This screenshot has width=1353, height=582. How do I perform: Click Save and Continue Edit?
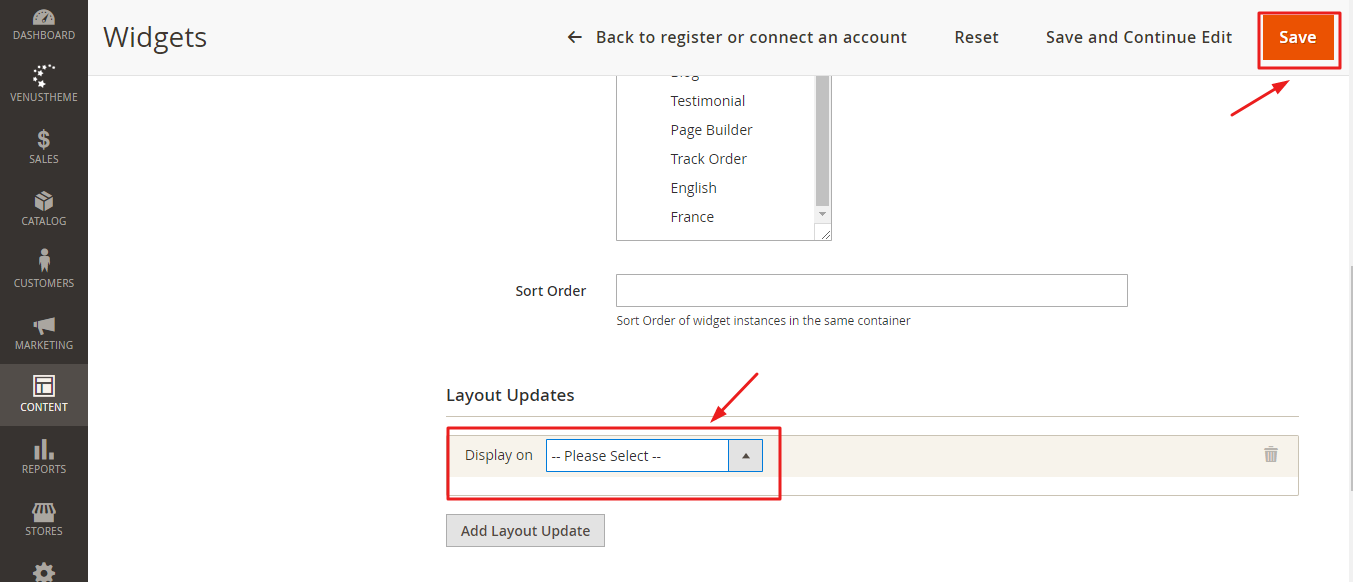click(1139, 37)
